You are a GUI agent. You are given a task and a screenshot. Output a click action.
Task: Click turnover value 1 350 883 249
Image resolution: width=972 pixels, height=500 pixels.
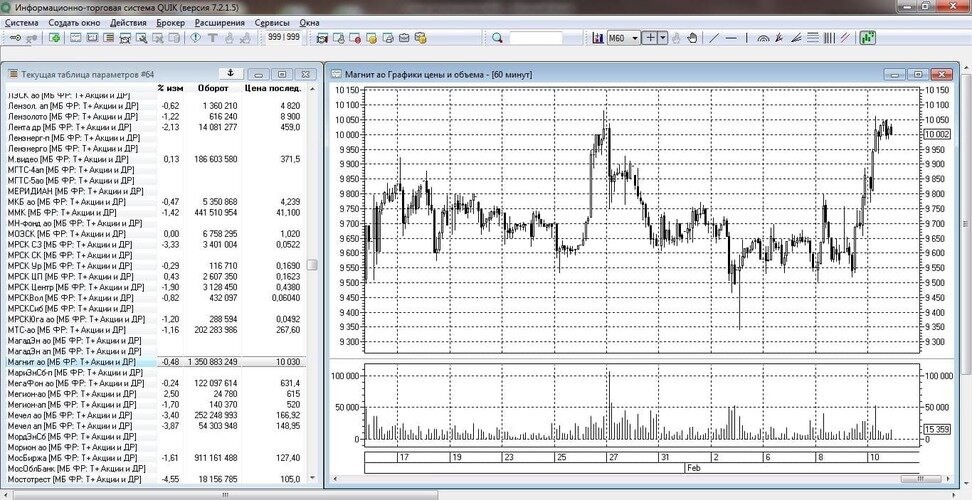pos(212,361)
